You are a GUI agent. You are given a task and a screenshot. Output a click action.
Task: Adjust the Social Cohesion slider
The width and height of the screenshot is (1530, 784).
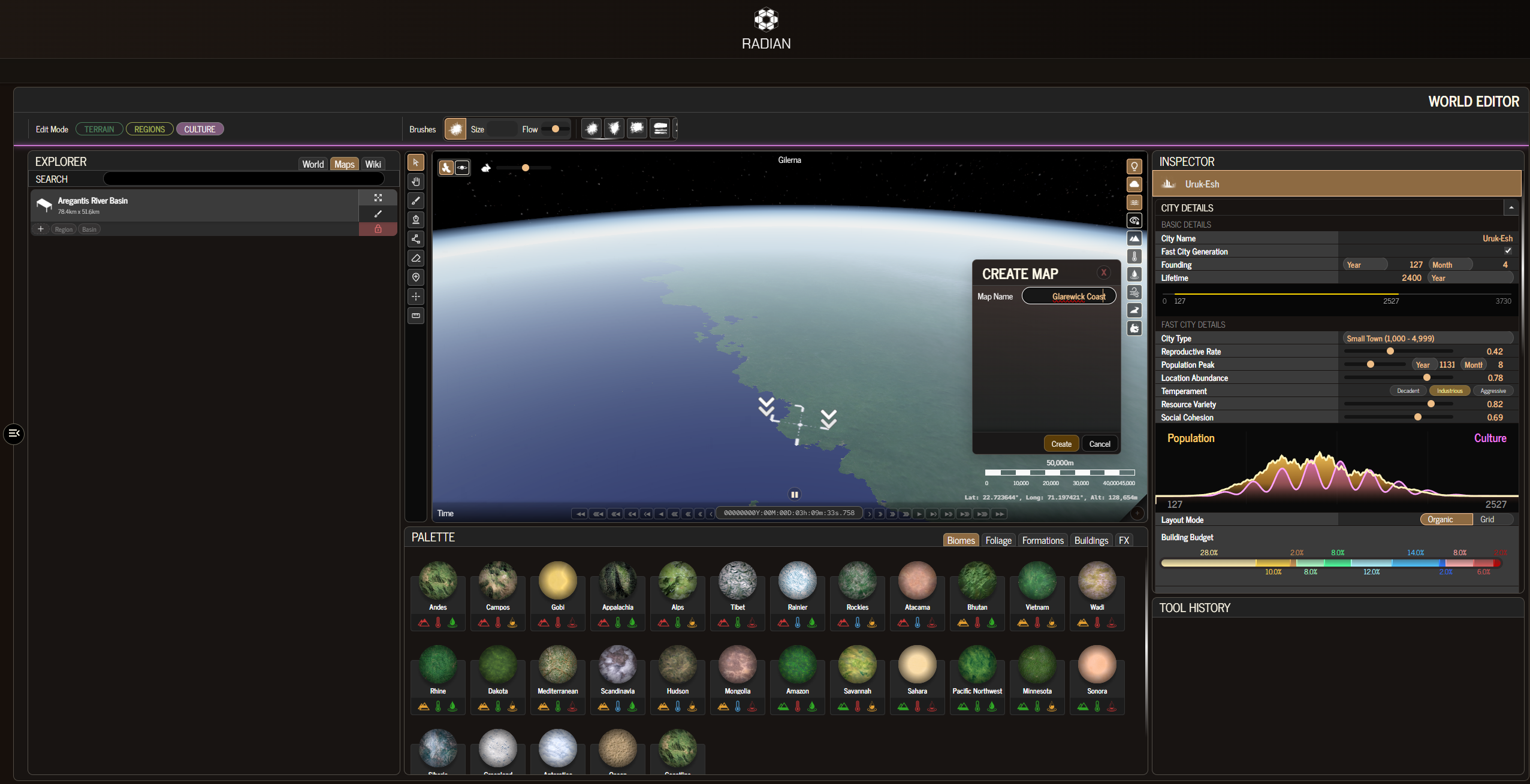[x=1398, y=417]
